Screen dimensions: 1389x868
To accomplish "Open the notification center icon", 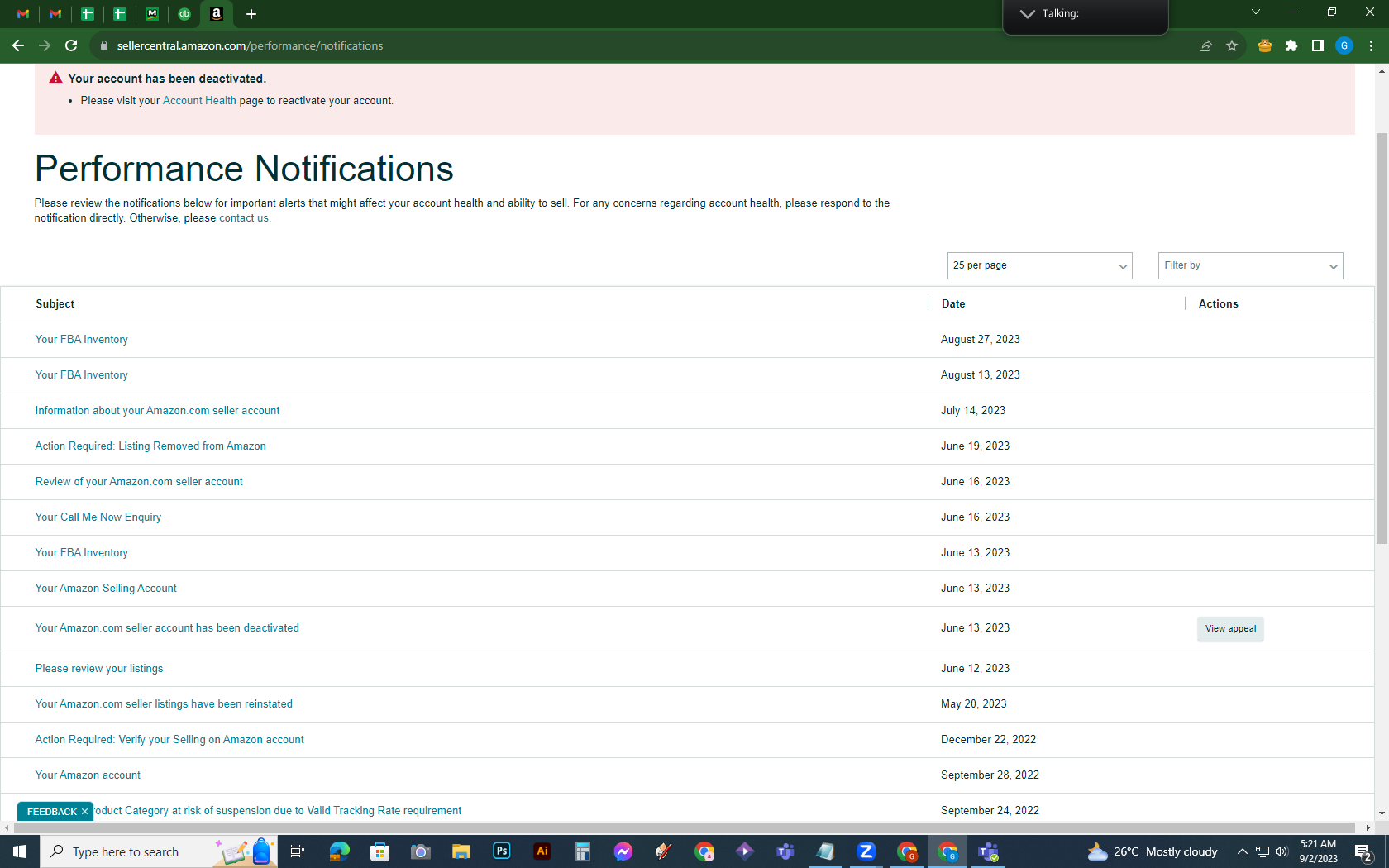I will pos(1364,851).
